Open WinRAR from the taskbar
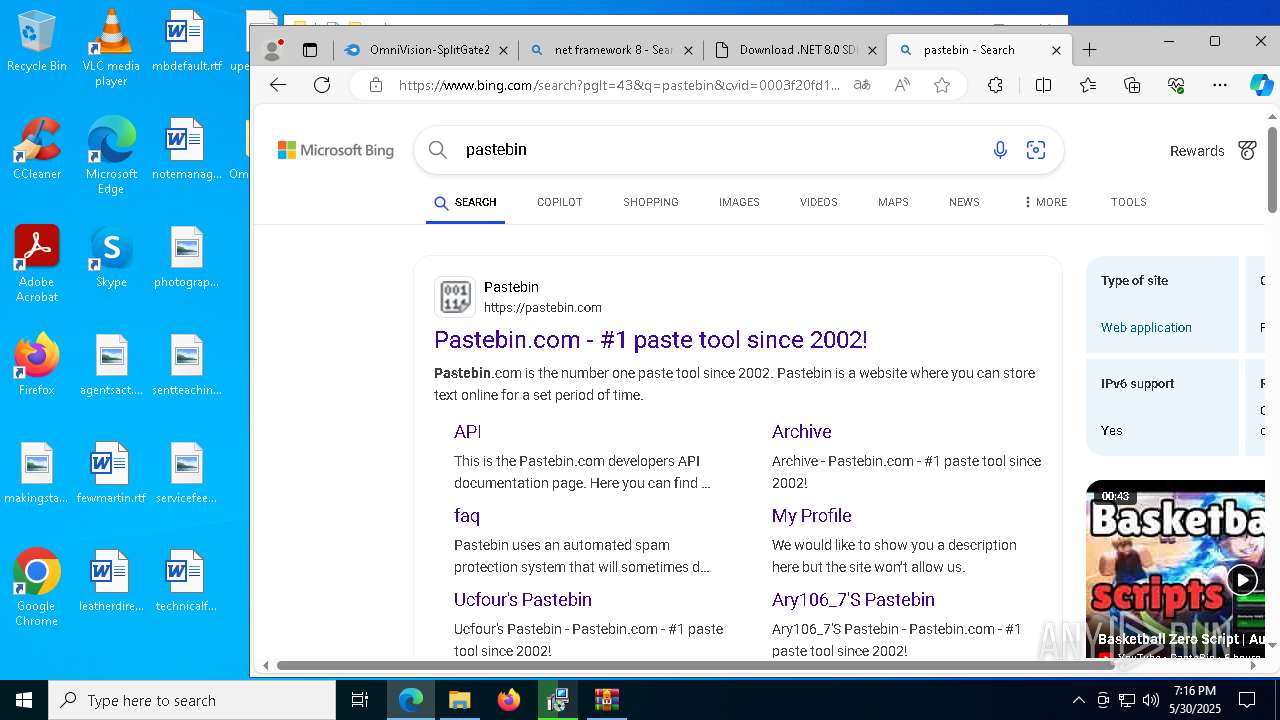Viewport: 1280px width, 720px height. click(607, 700)
